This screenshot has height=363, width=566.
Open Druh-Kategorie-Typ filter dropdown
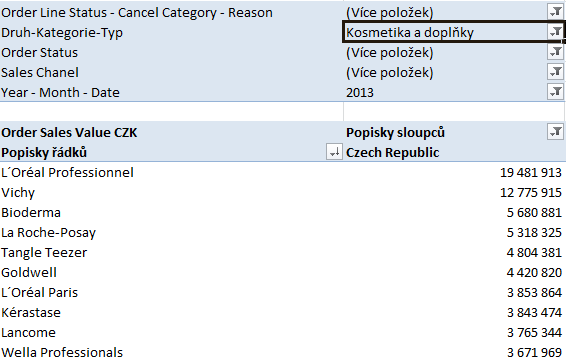pyautogui.click(x=555, y=32)
